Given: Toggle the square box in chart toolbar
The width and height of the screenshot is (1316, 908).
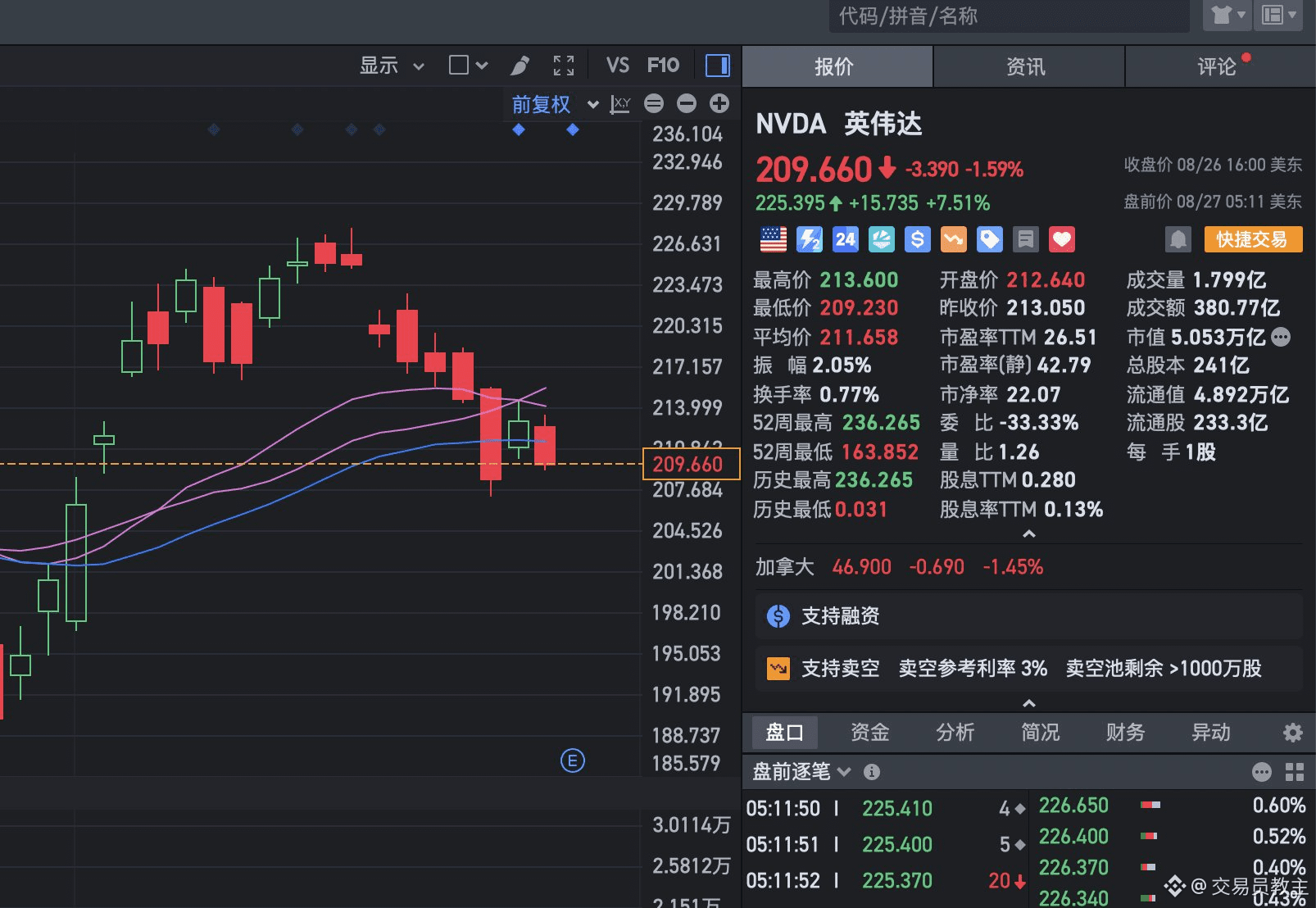Looking at the screenshot, I should [x=459, y=65].
